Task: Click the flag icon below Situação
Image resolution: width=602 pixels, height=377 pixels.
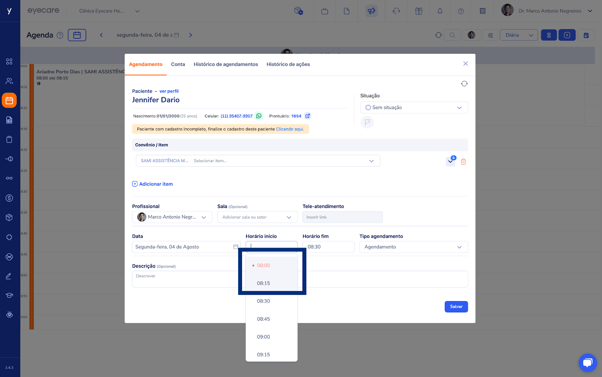Action: (367, 122)
